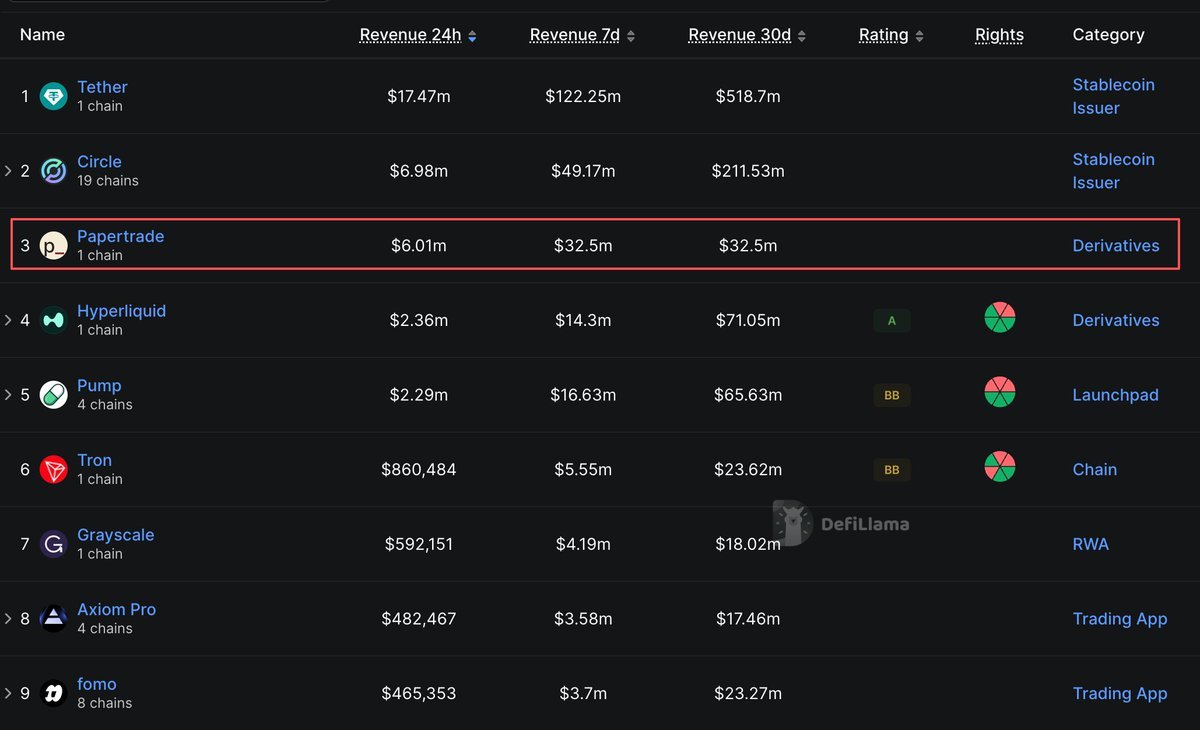Click the Name column header
The height and width of the screenshot is (730, 1200).
(x=42, y=35)
